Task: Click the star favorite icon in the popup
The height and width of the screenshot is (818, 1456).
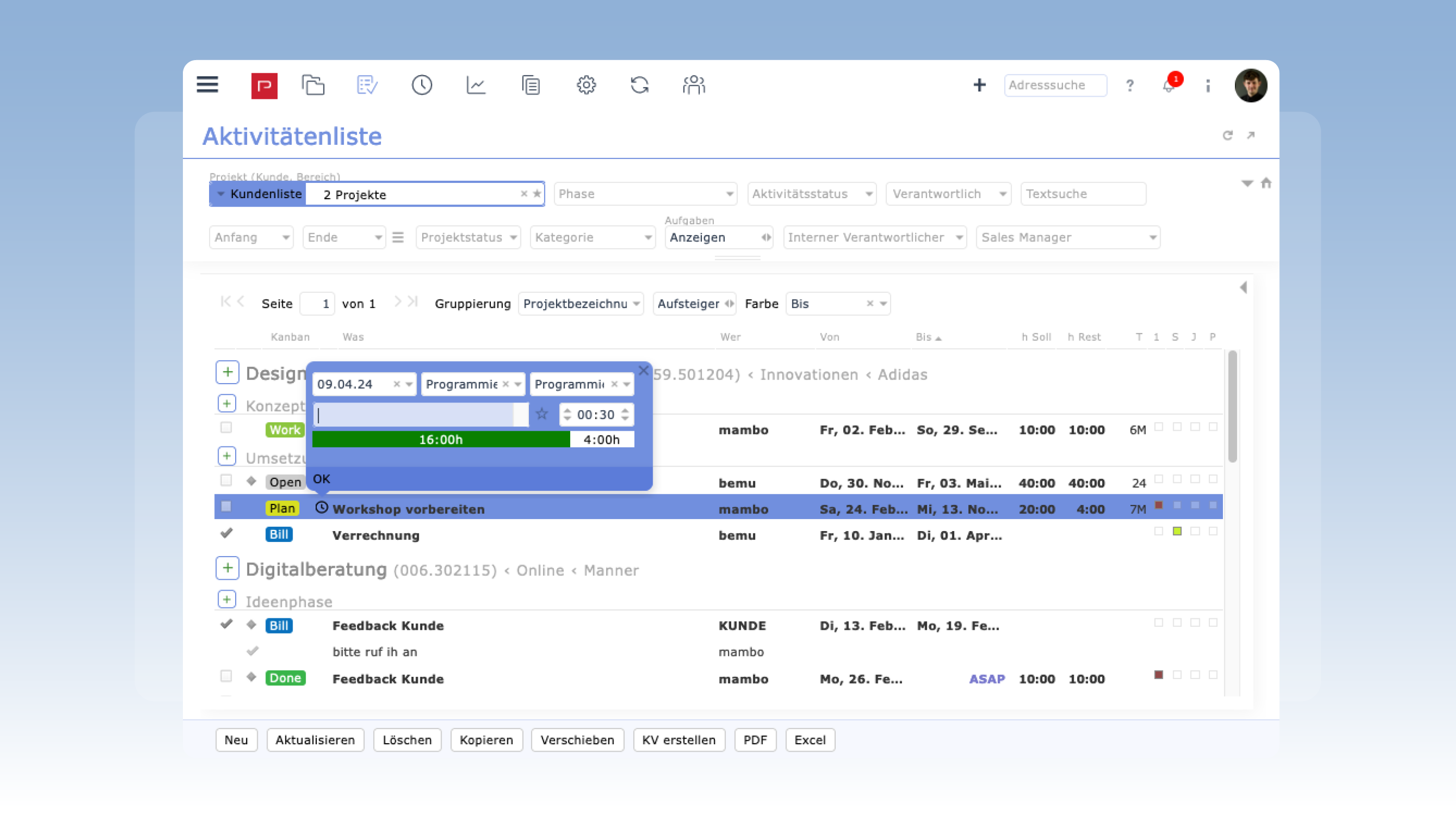Action: (542, 414)
